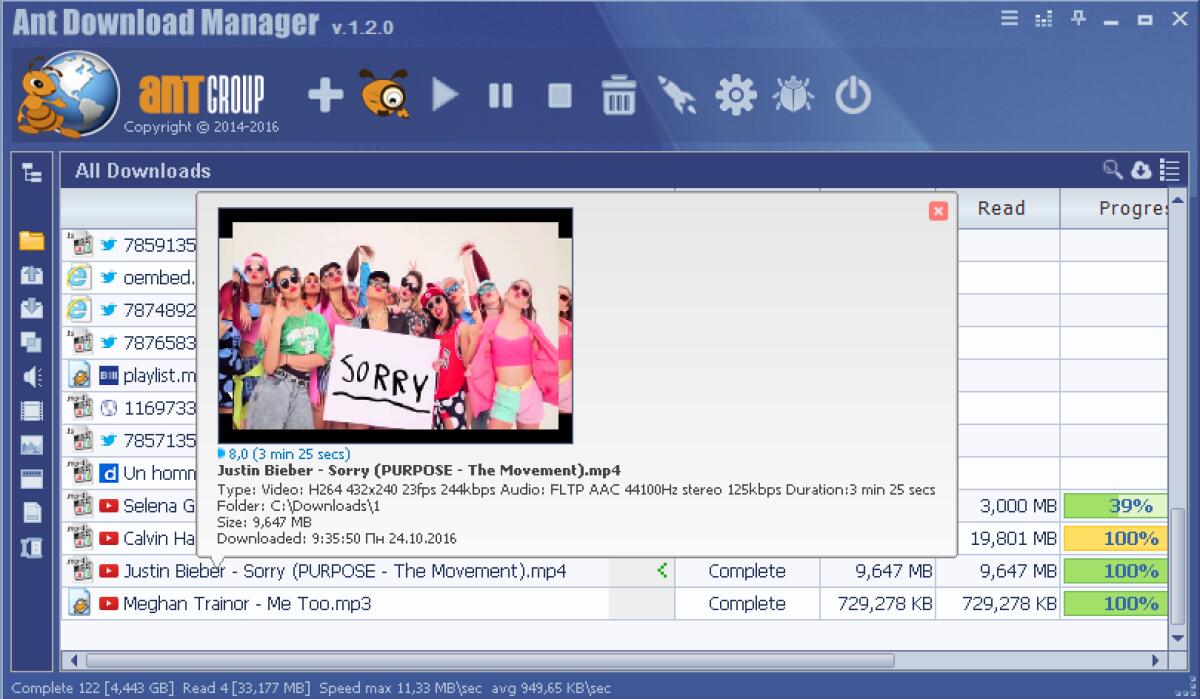This screenshot has height=699, width=1200.
Task: Delete download using trash bin icon
Action: [x=619, y=96]
